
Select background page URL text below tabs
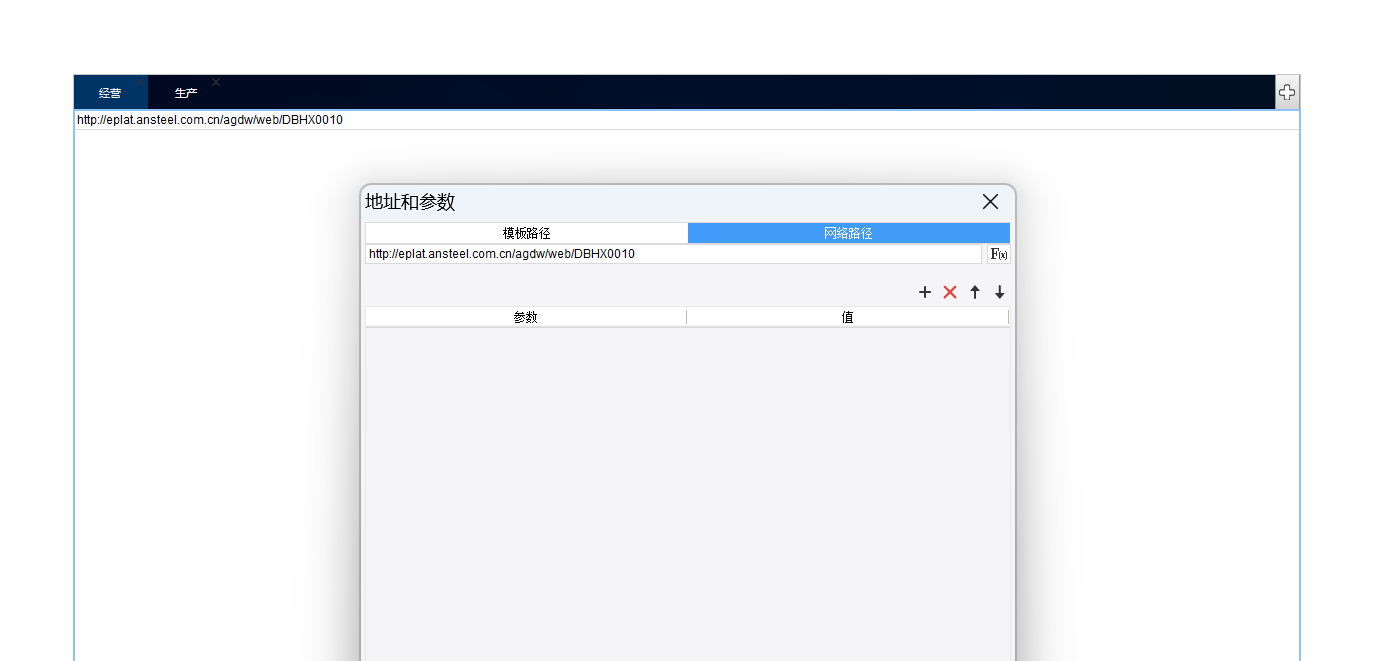(210, 120)
